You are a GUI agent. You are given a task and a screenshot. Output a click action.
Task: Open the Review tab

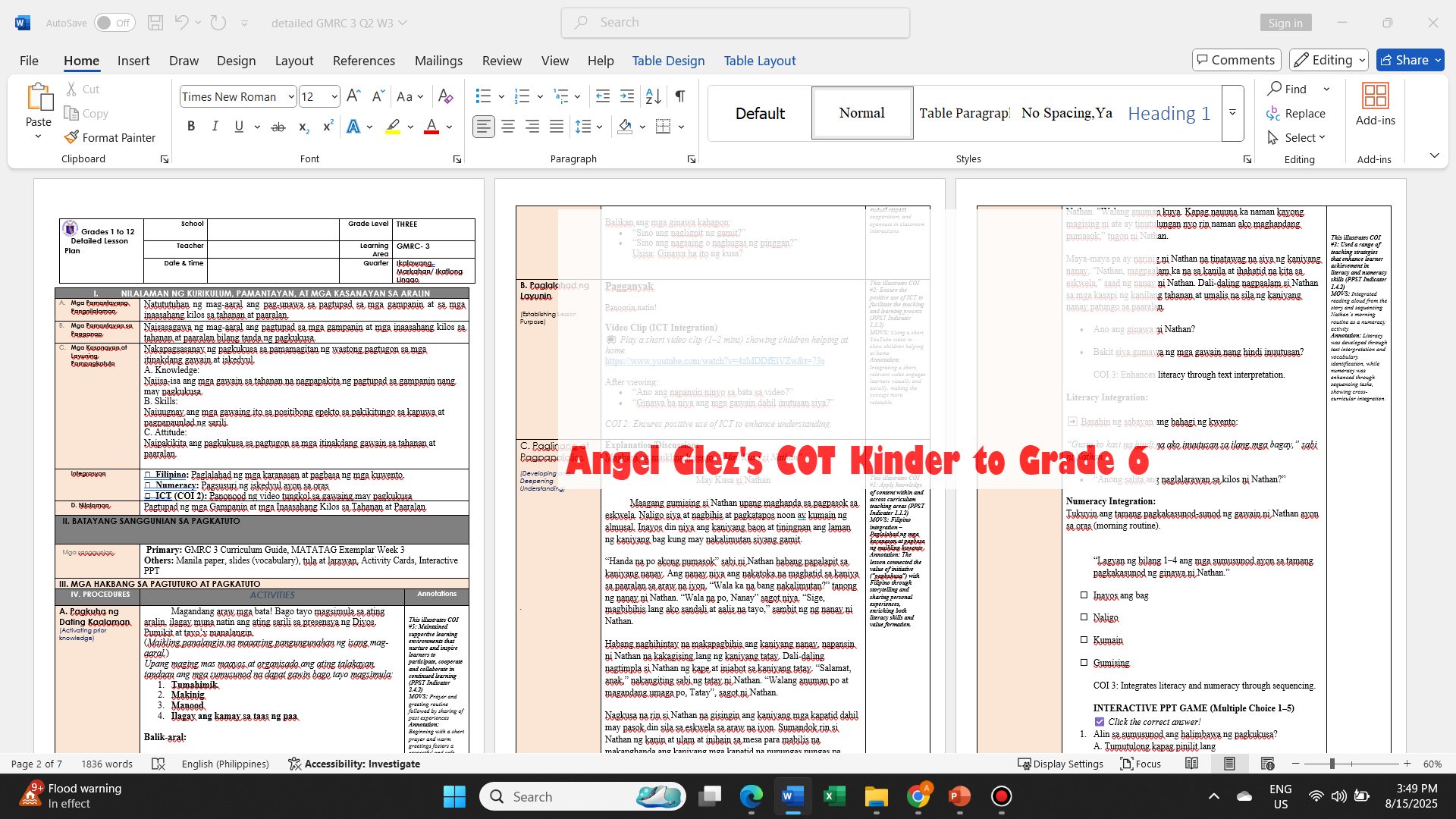tap(502, 60)
